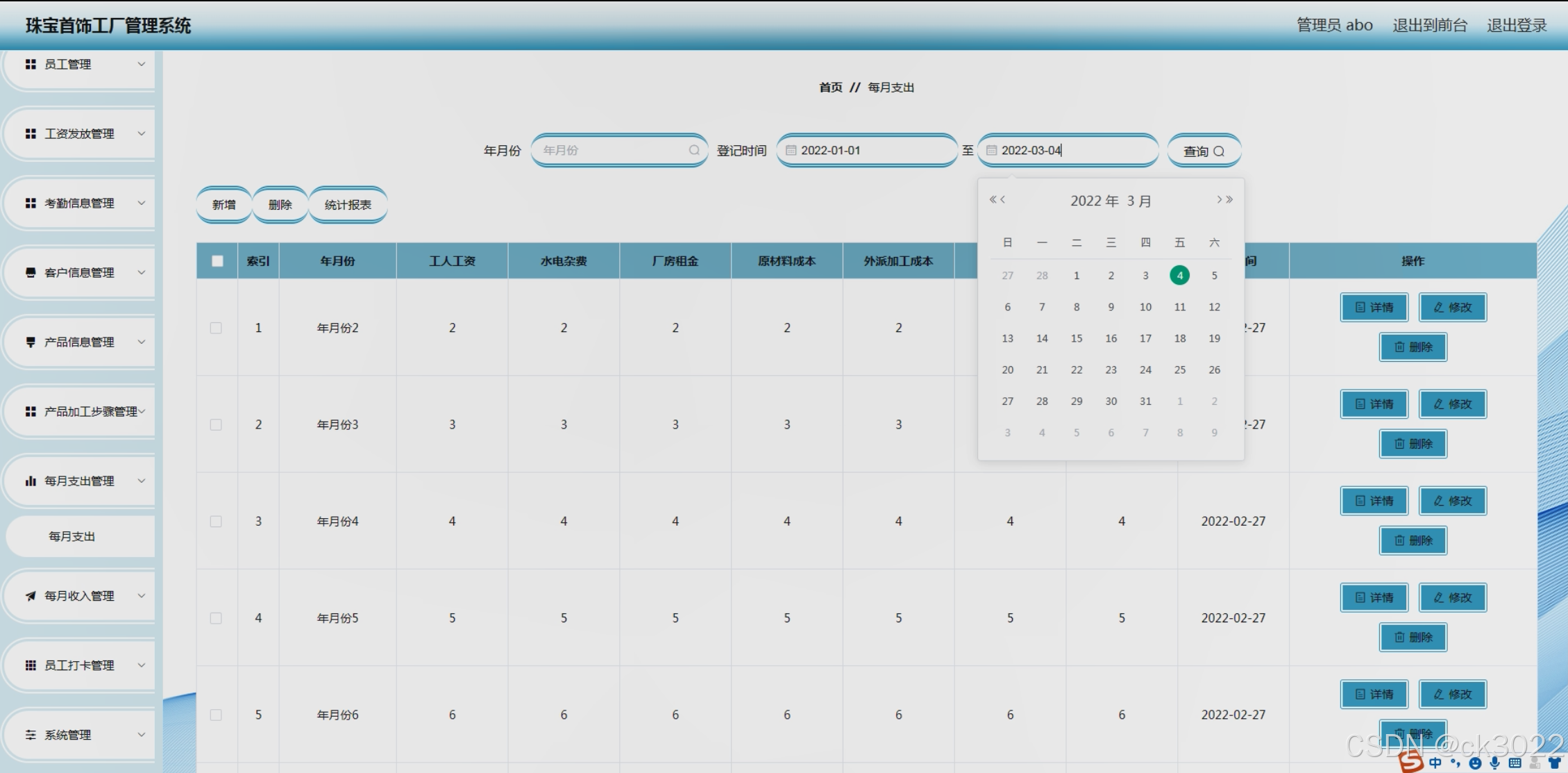Click the bar chart icon beside 每月支出管理

(x=31, y=481)
